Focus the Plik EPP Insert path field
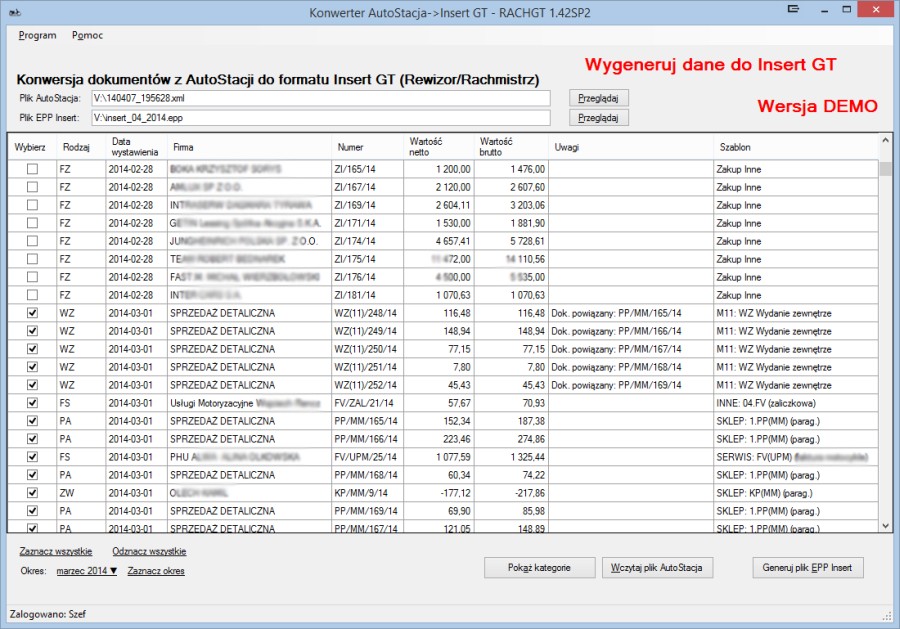 coord(321,118)
